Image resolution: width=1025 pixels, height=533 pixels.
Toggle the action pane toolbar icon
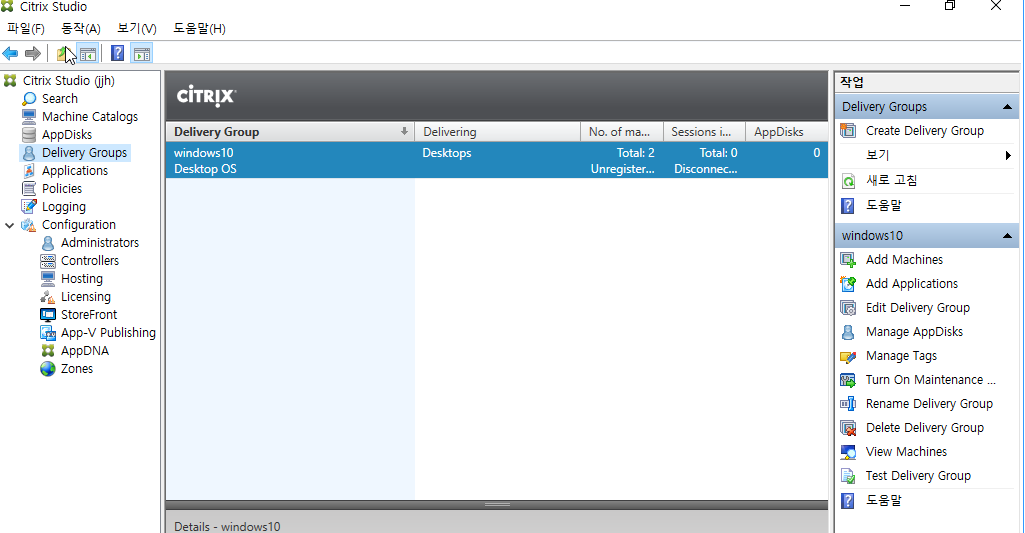141,54
